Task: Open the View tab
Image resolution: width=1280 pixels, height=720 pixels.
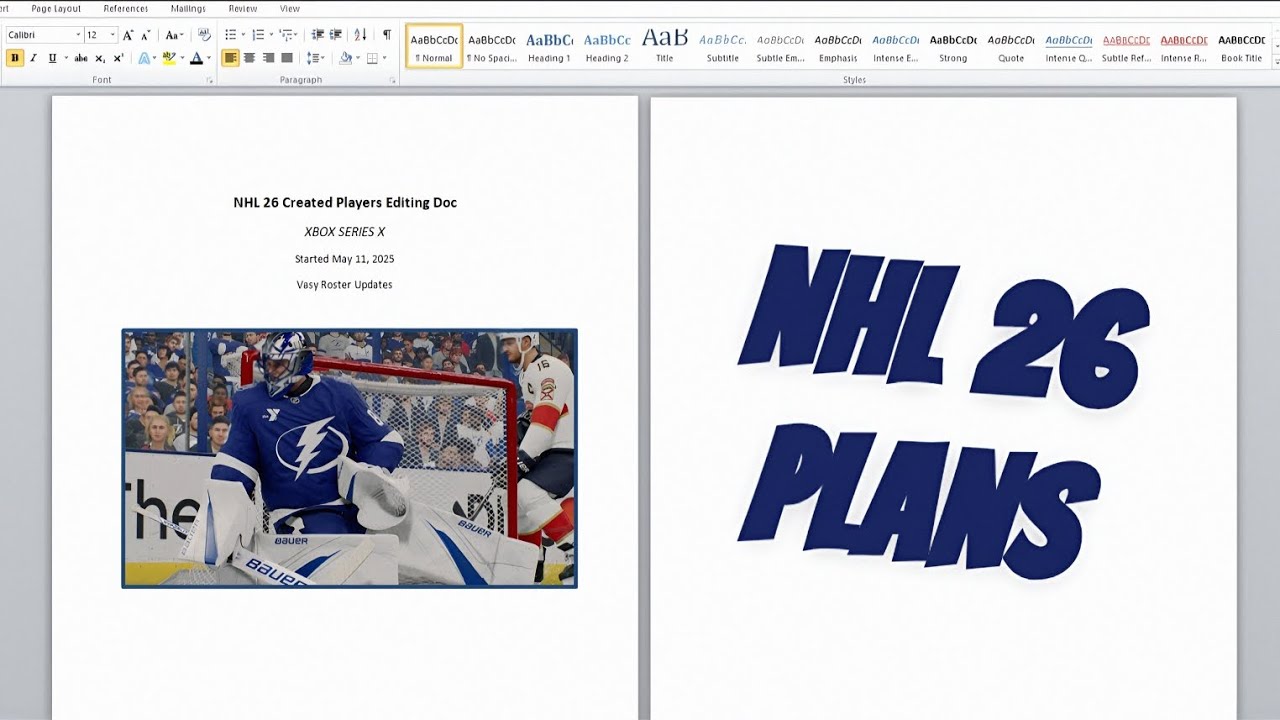Action: (x=290, y=8)
